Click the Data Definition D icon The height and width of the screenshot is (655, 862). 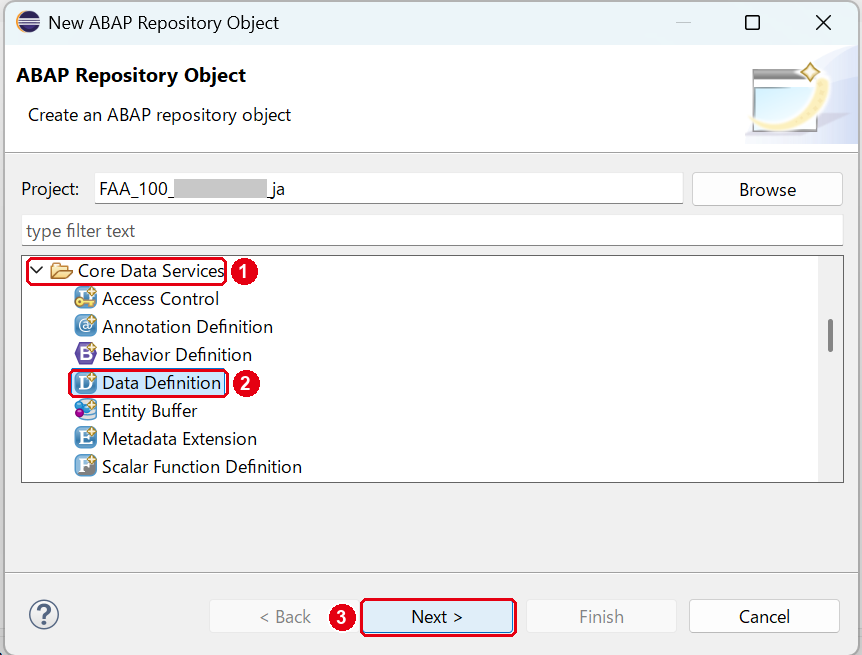coord(85,382)
